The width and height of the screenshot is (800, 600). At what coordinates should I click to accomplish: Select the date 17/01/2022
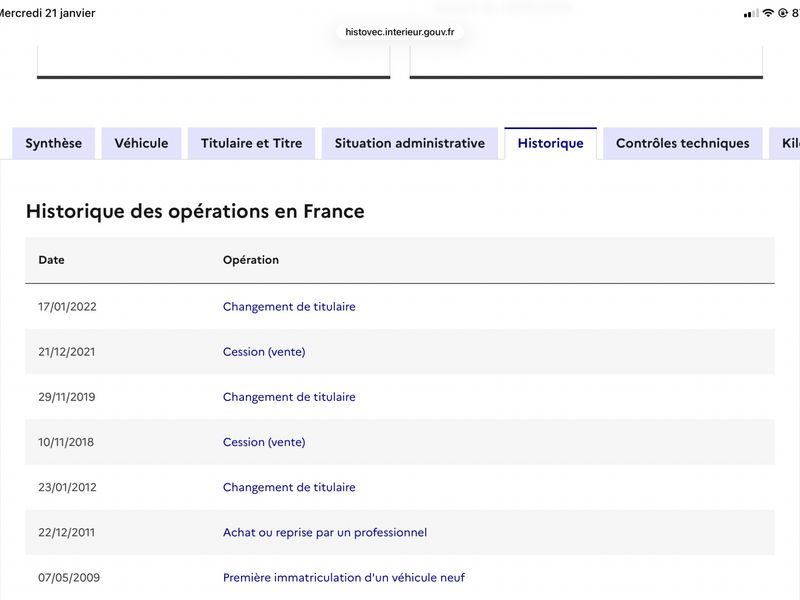(67, 307)
